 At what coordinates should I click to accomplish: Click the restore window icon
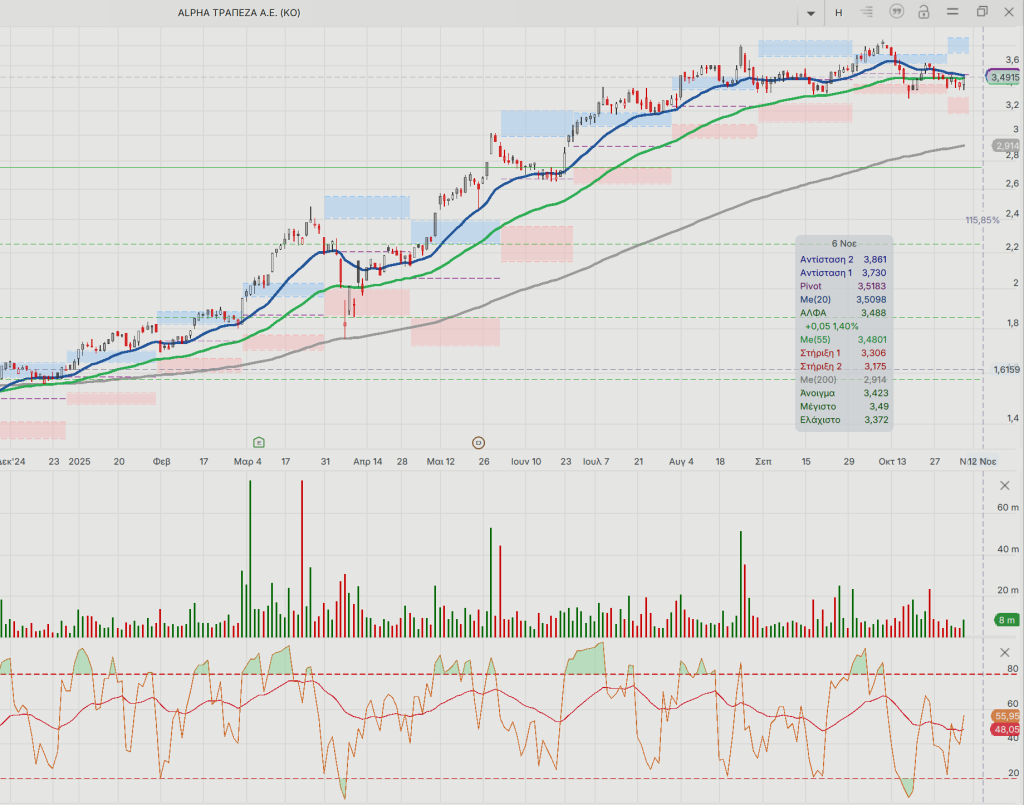tap(982, 12)
